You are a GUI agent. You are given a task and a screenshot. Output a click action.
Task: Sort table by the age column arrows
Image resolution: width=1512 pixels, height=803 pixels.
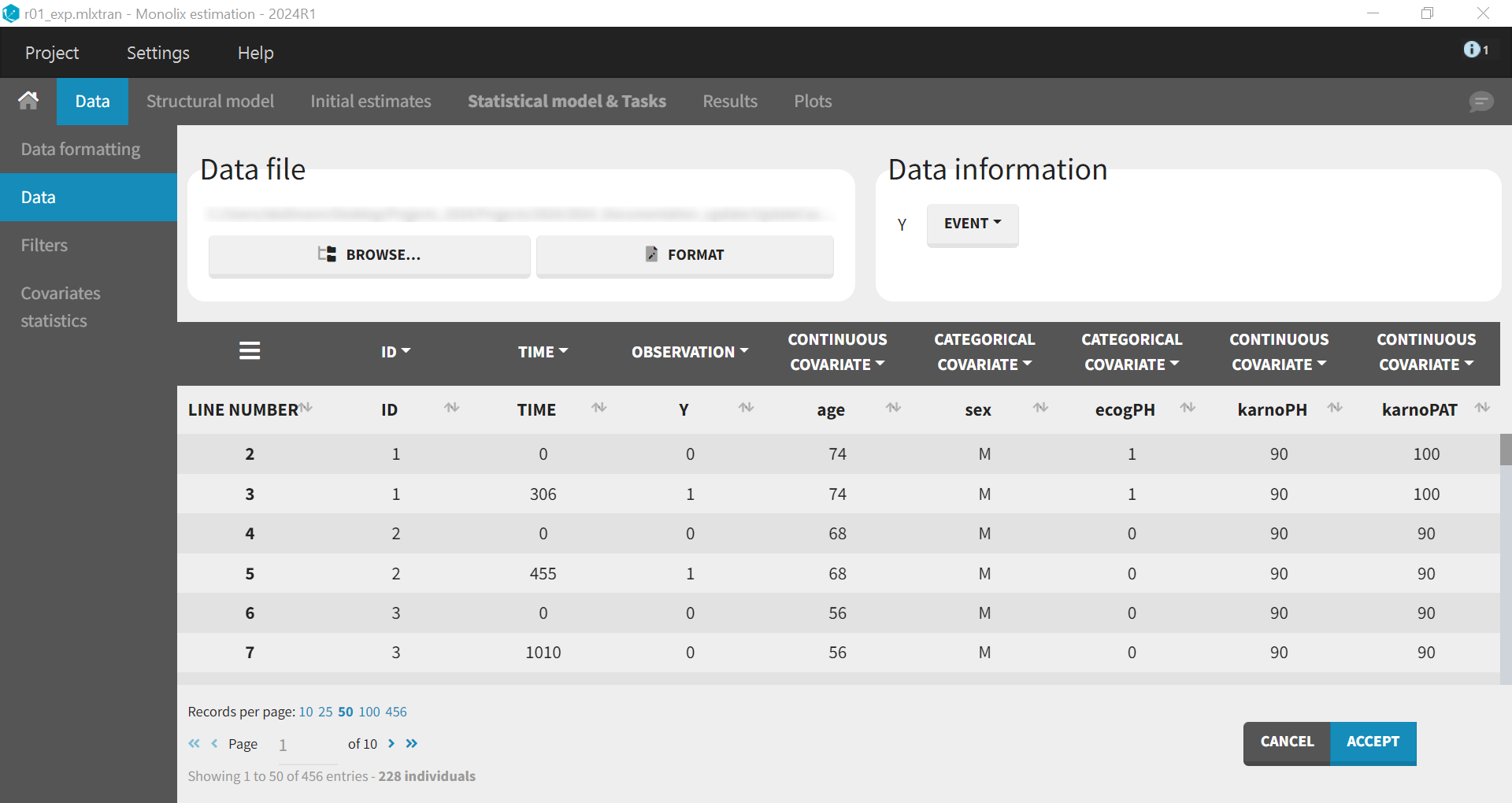click(x=893, y=408)
